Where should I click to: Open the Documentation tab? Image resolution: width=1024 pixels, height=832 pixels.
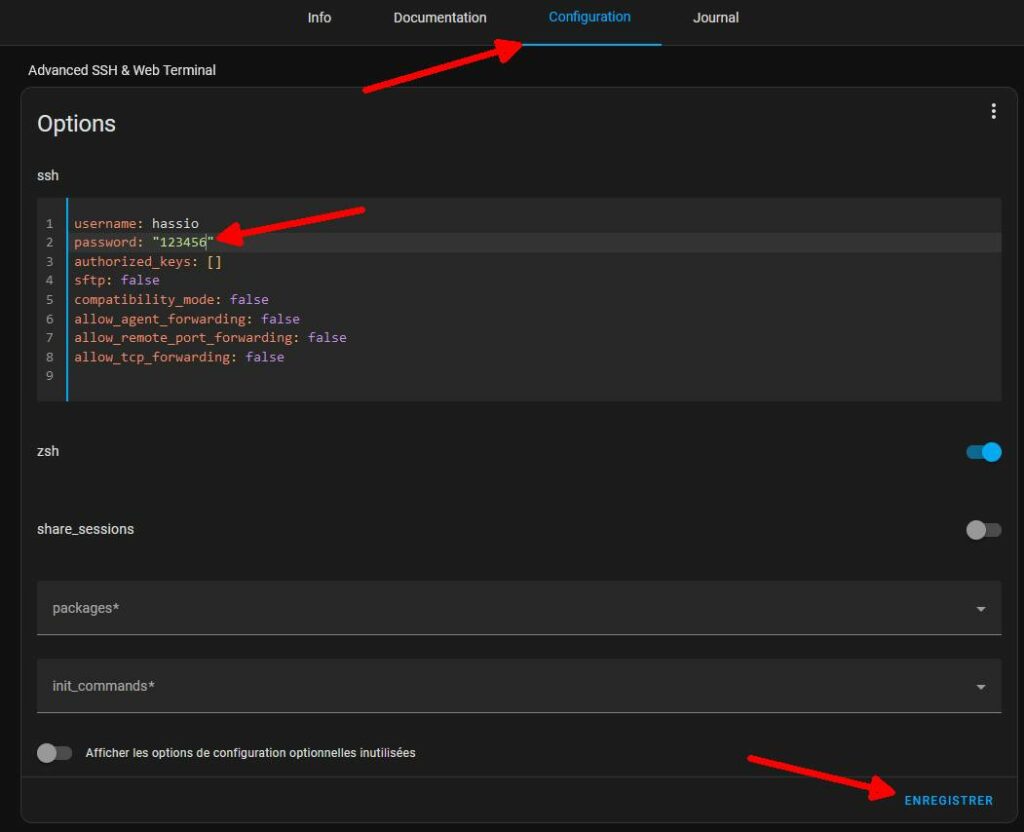click(x=440, y=18)
